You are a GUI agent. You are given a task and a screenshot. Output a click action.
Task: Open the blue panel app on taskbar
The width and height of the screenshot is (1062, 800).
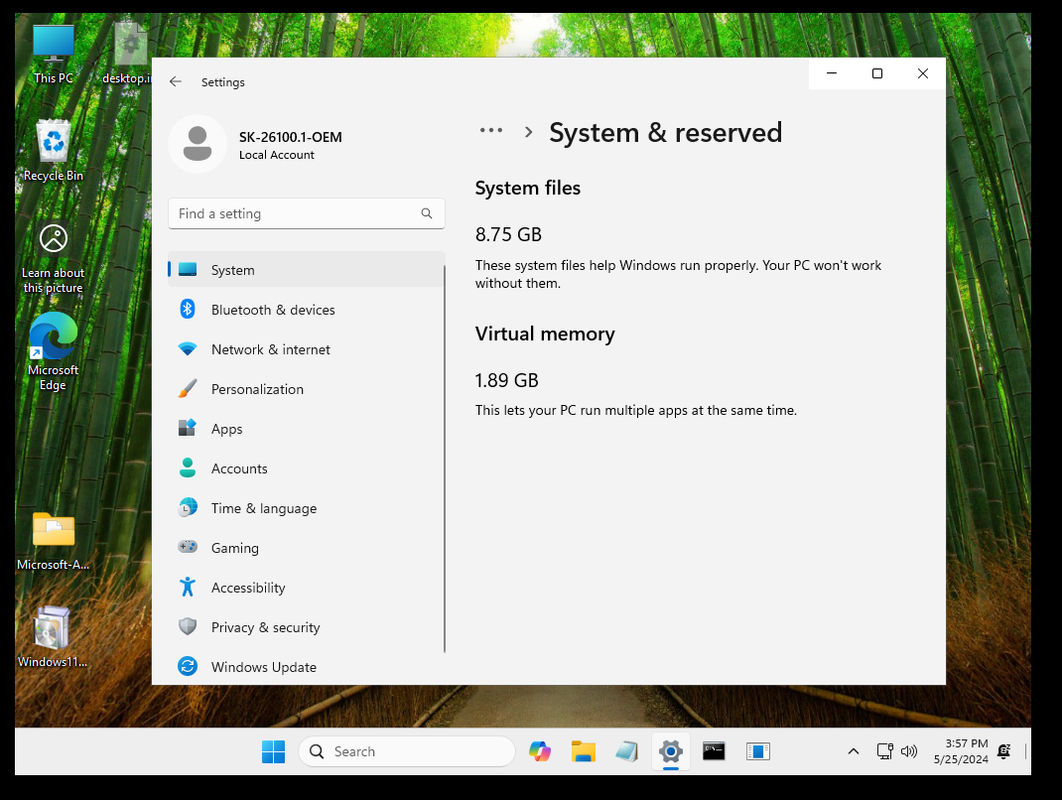coord(758,751)
